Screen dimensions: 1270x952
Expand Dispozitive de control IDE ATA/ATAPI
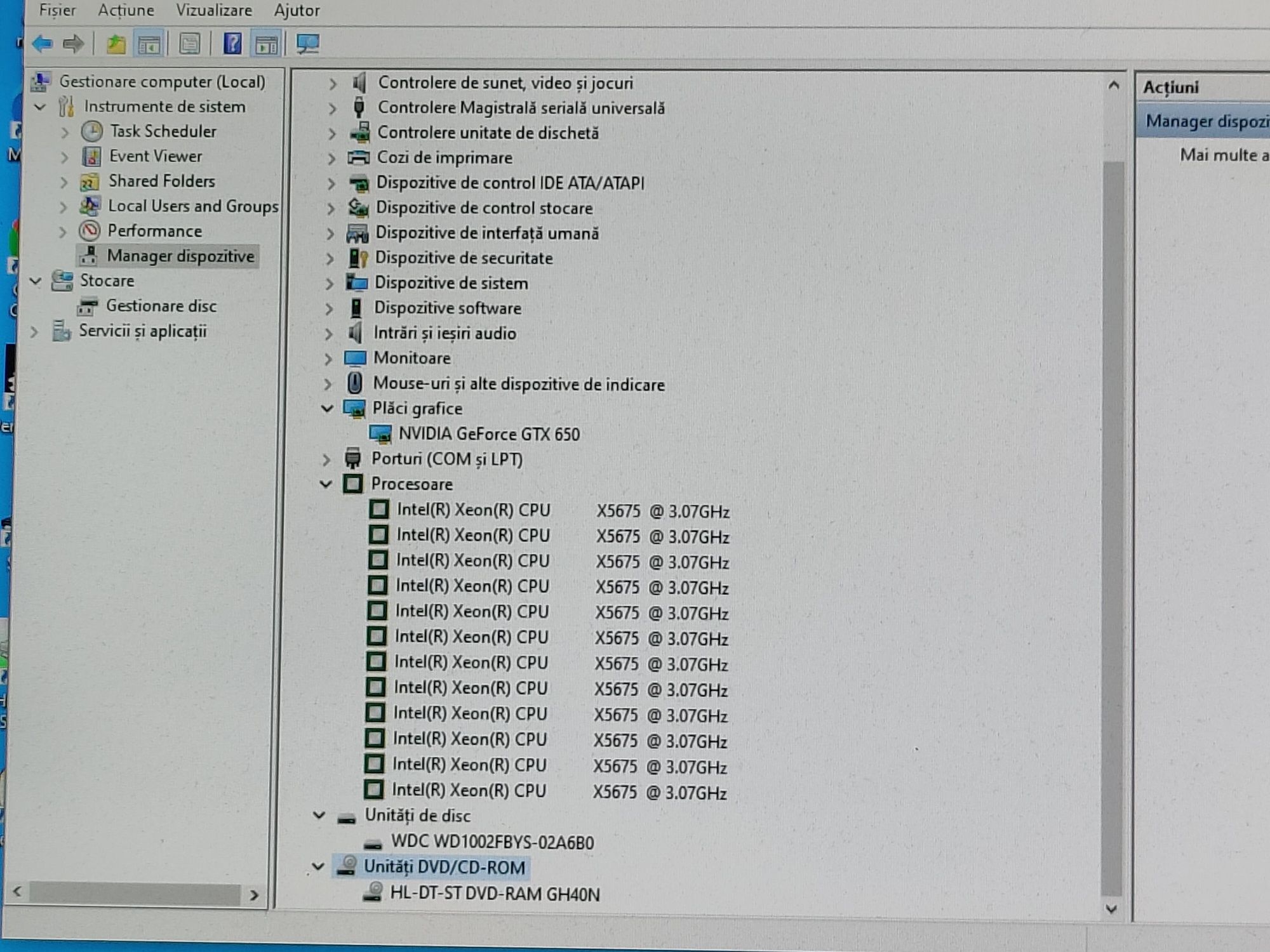(x=330, y=184)
